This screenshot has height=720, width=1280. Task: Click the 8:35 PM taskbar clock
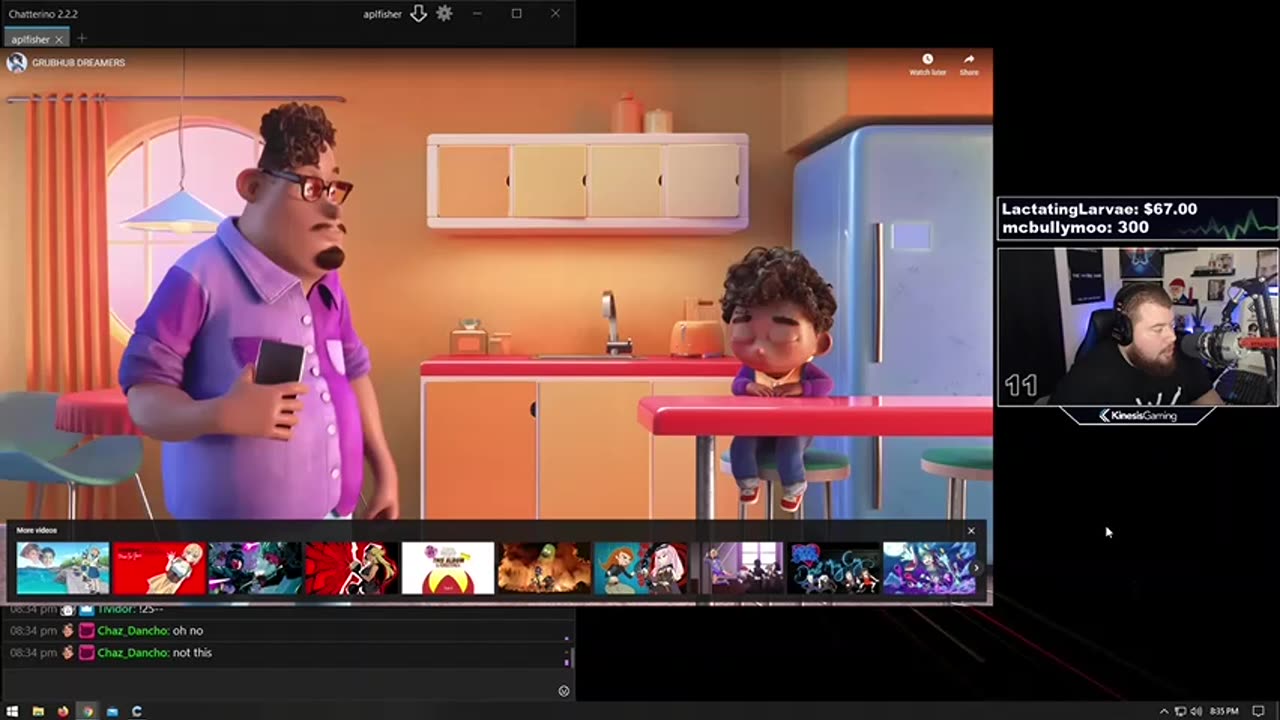[1224, 711]
